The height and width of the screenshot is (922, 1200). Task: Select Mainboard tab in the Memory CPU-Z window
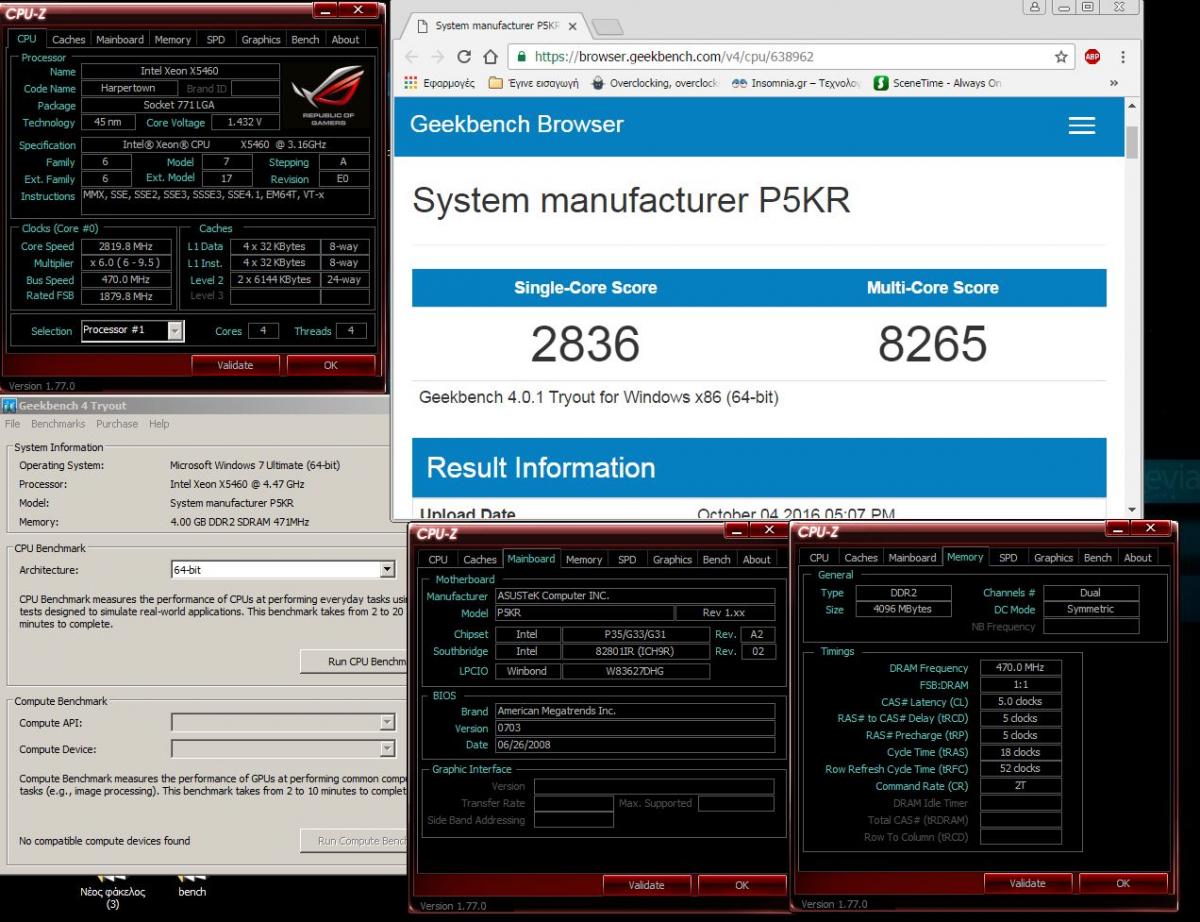point(912,558)
